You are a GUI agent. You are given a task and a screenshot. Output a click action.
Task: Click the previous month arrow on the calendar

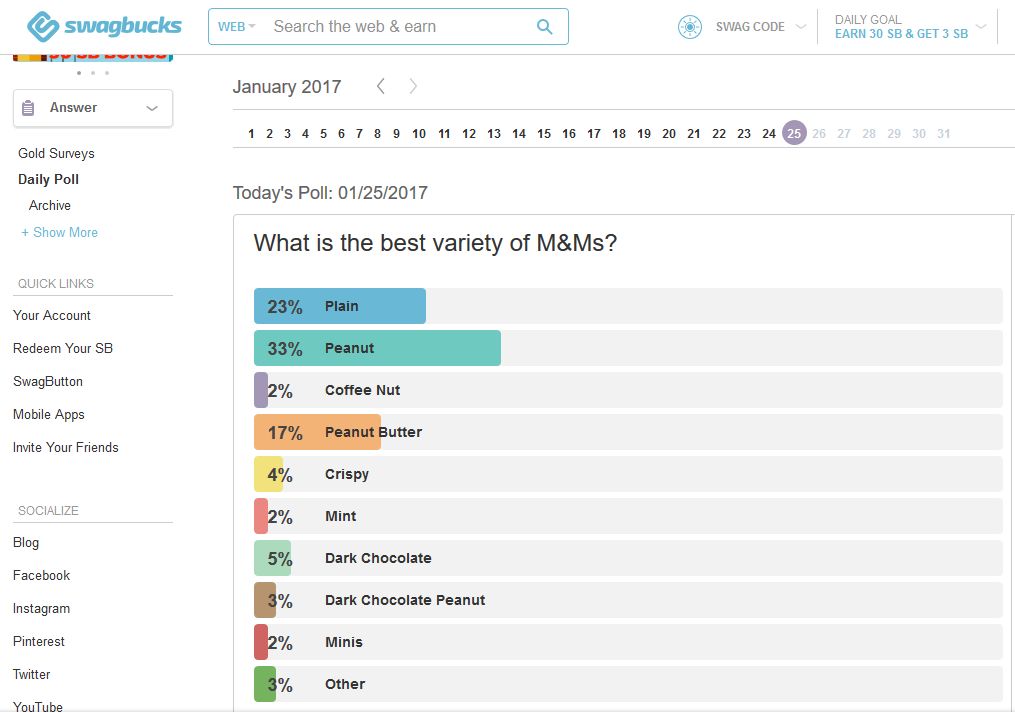(x=380, y=87)
